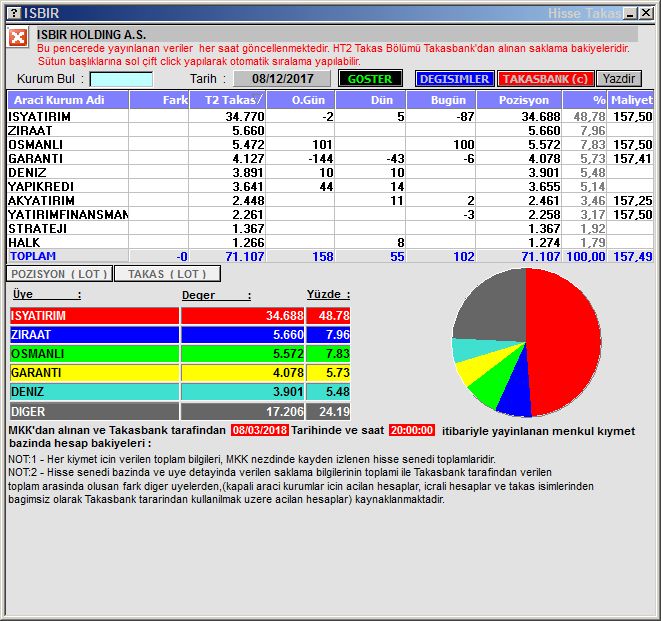Switch to TAKAS ( LOT ) tab
Screen dimensions: 661x621
[x=167, y=274]
